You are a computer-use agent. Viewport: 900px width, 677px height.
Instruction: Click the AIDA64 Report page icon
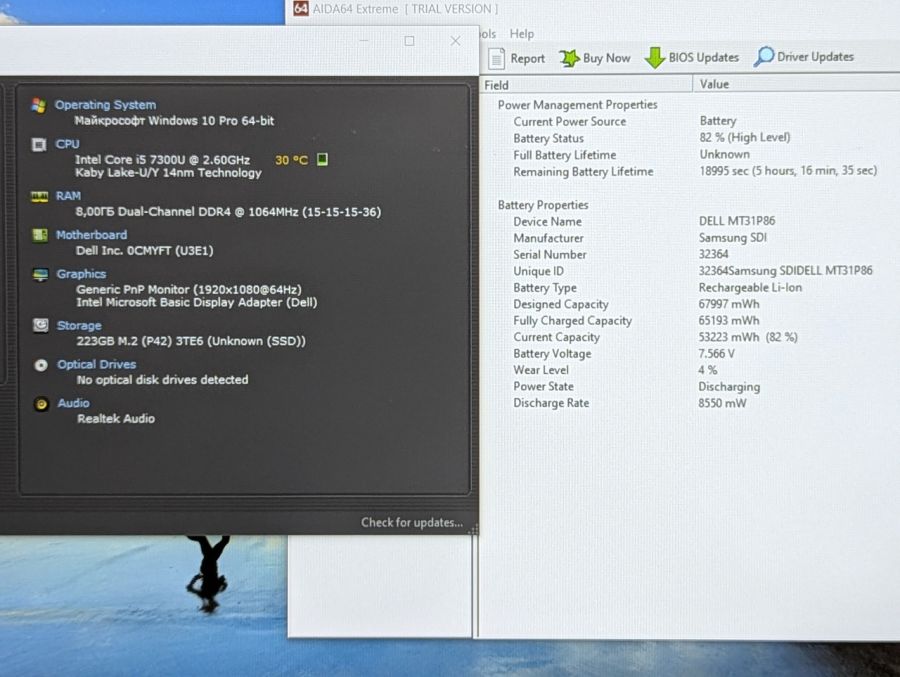click(496, 58)
